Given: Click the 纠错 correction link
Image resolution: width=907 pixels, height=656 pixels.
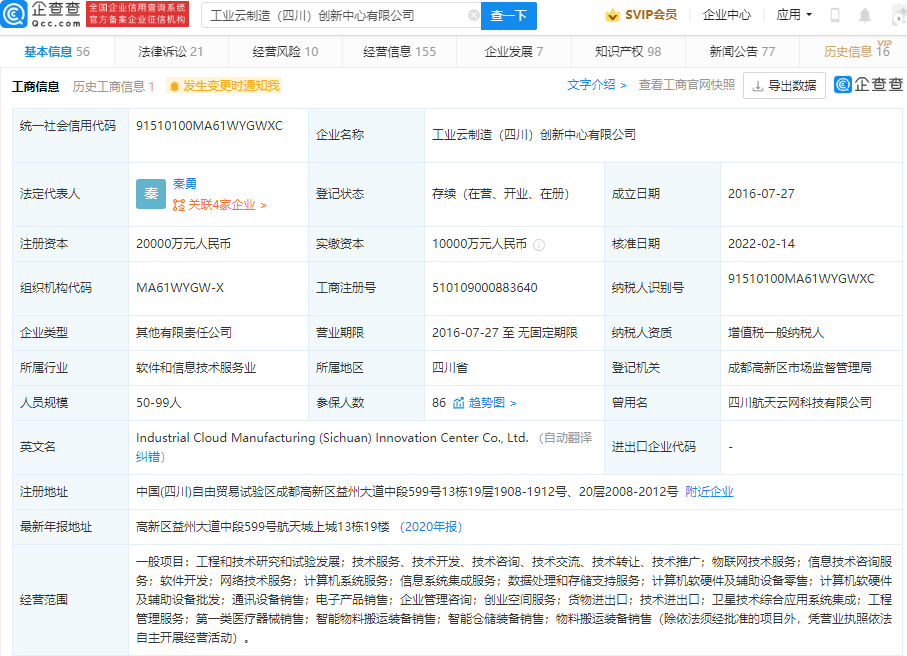Looking at the screenshot, I should pyautogui.click(x=148, y=457).
